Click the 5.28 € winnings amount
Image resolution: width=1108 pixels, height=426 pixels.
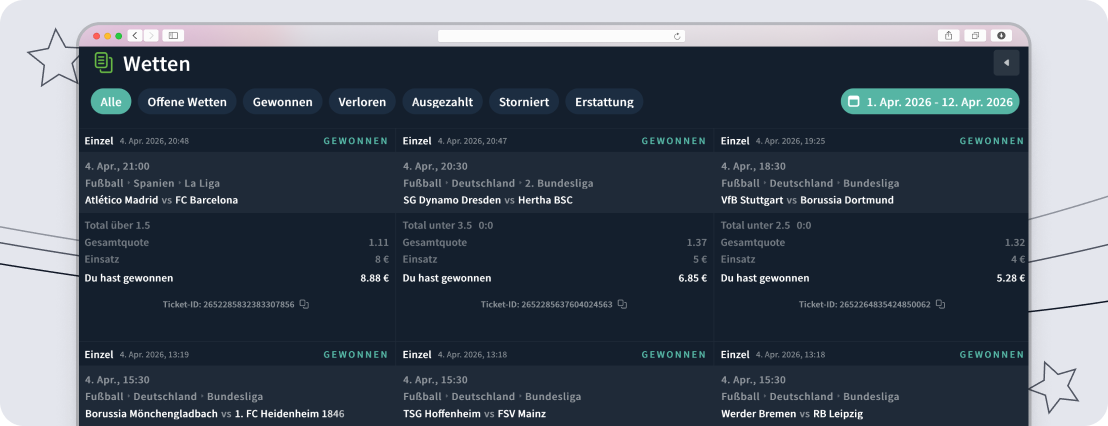1010,278
